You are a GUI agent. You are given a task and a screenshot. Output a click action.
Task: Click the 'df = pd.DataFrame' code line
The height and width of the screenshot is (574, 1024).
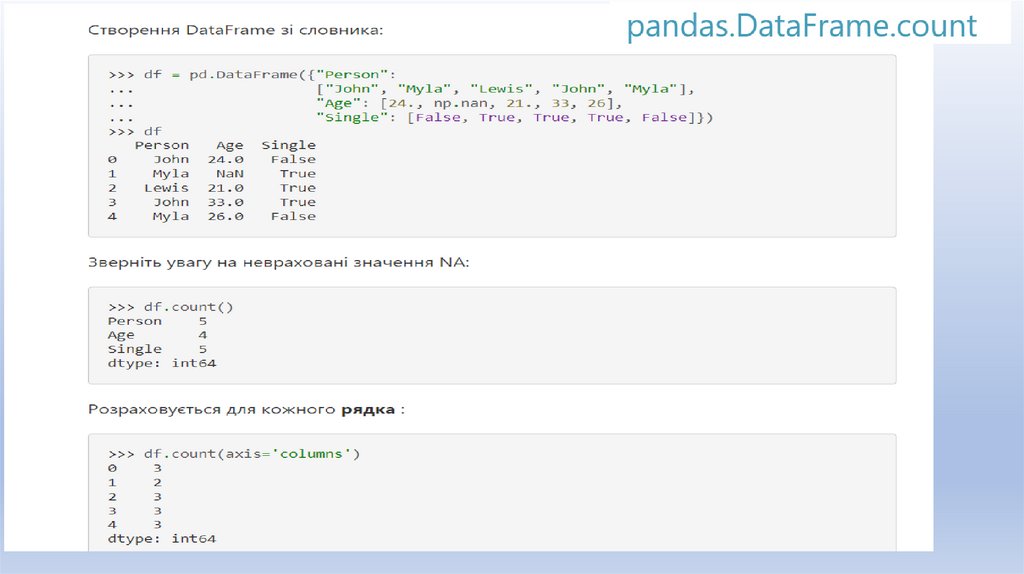(x=252, y=74)
